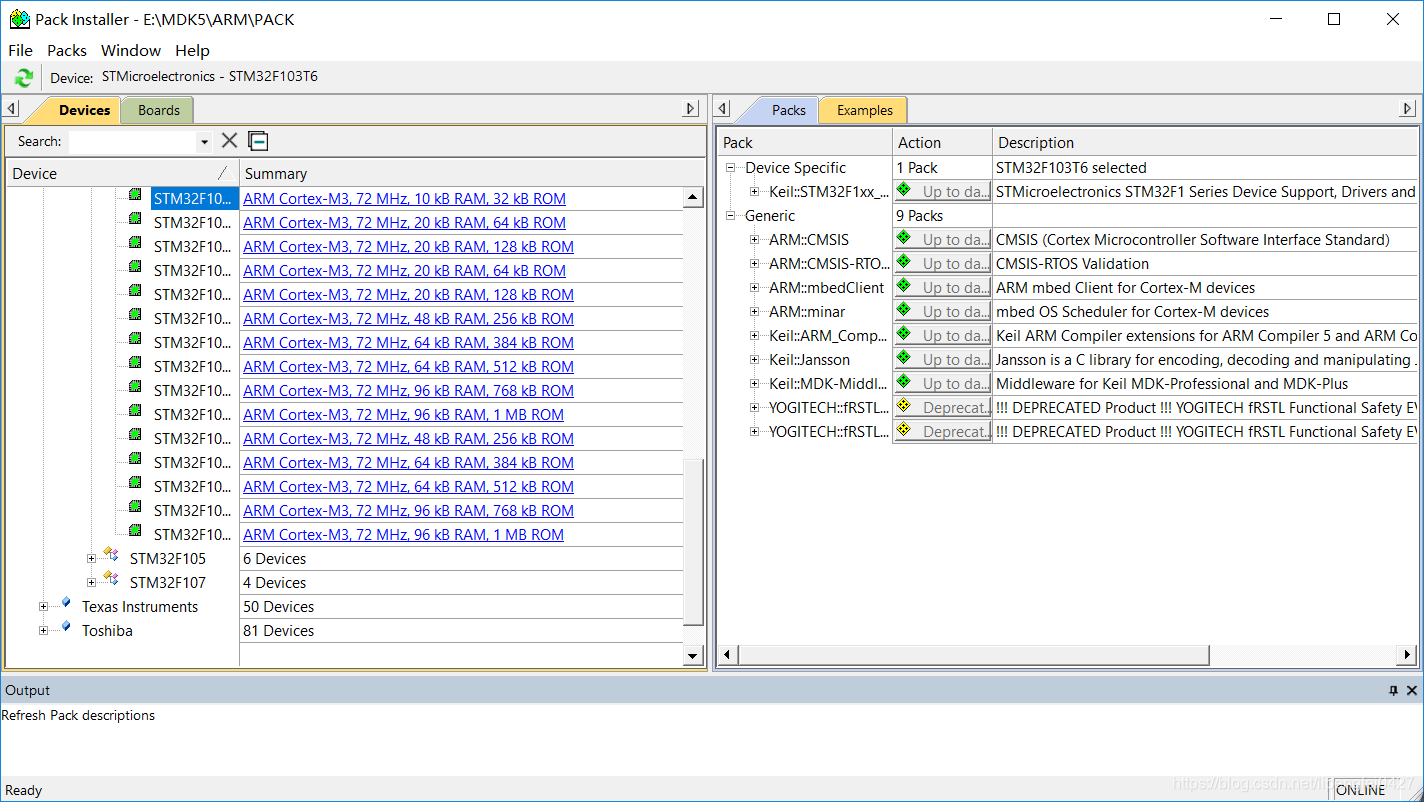Click Up to date button for Keil::Jansson
Viewport: 1424px width, 802px height.
[x=942, y=360]
